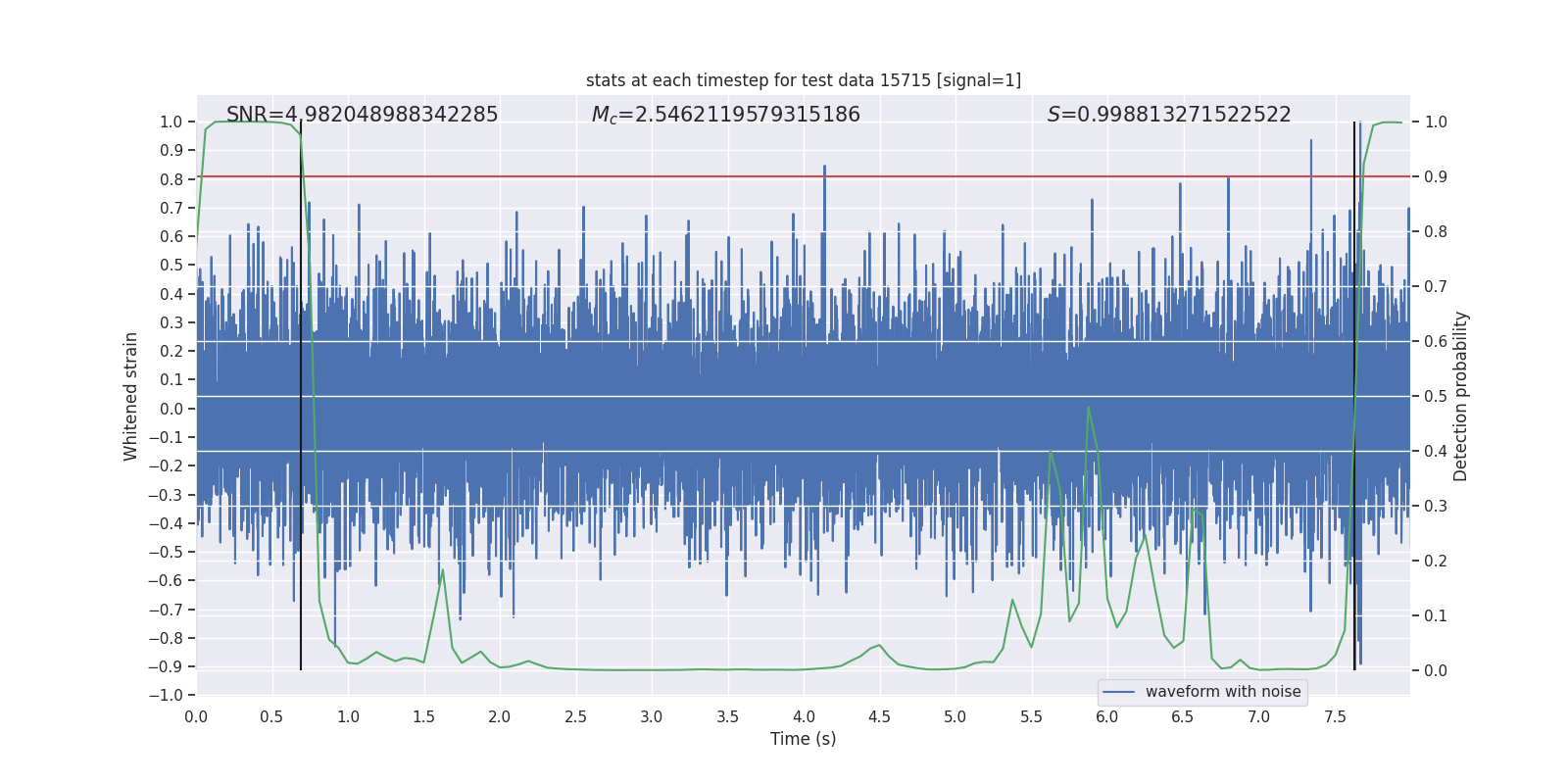1568x784 pixels.
Task: Click the right axis tick label 0.5
Action: 1436,397
